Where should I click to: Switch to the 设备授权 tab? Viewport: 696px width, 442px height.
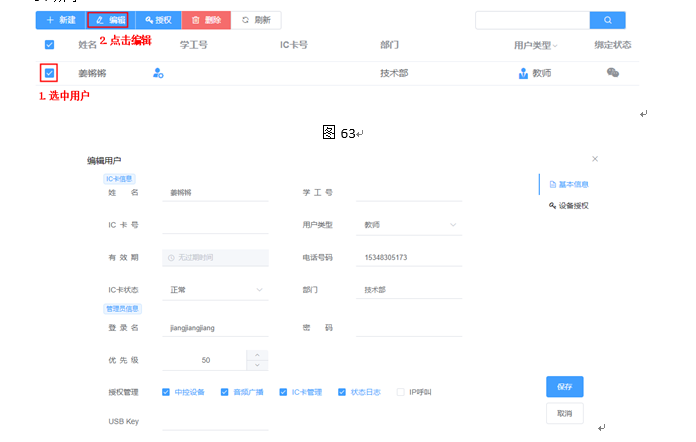568,205
